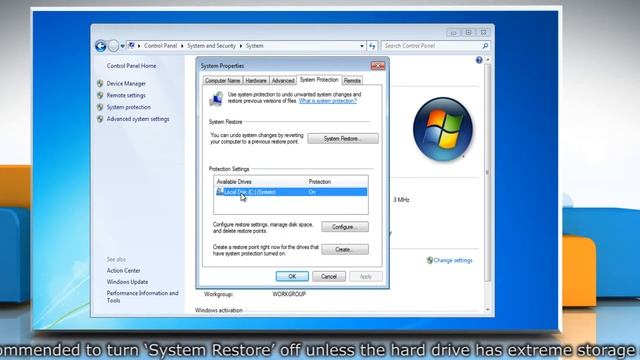Screen dimensions: 640x360
Task: Switch to the Computer Name tab
Action: tap(222, 81)
